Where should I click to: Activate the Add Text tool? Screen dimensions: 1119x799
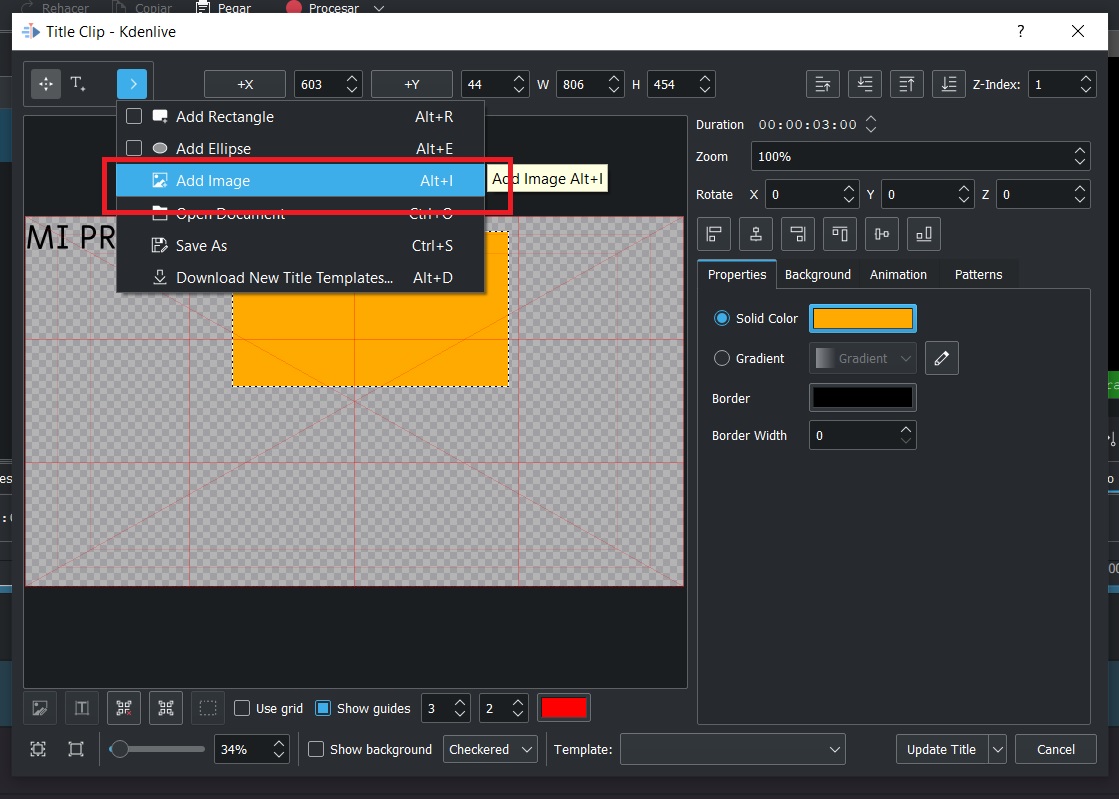click(79, 84)
